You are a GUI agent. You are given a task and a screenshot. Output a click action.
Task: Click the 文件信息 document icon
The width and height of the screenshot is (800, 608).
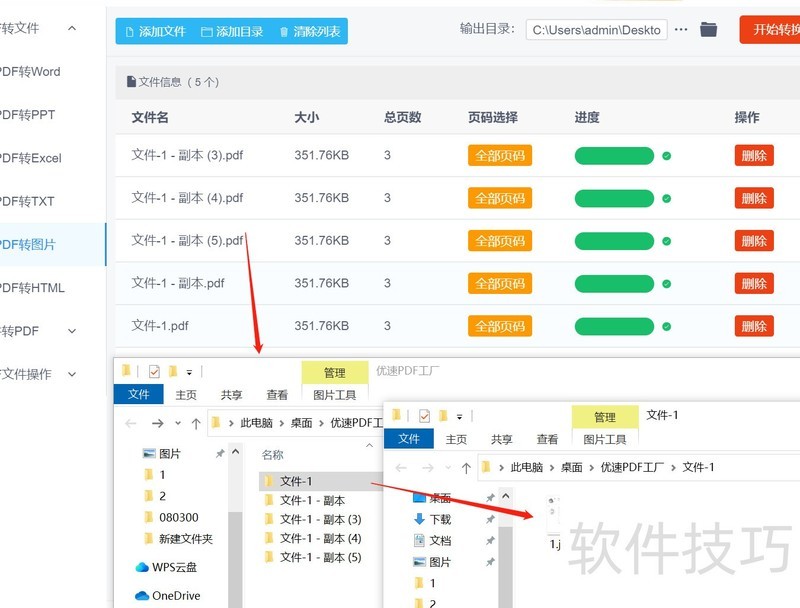coord(132,82)
